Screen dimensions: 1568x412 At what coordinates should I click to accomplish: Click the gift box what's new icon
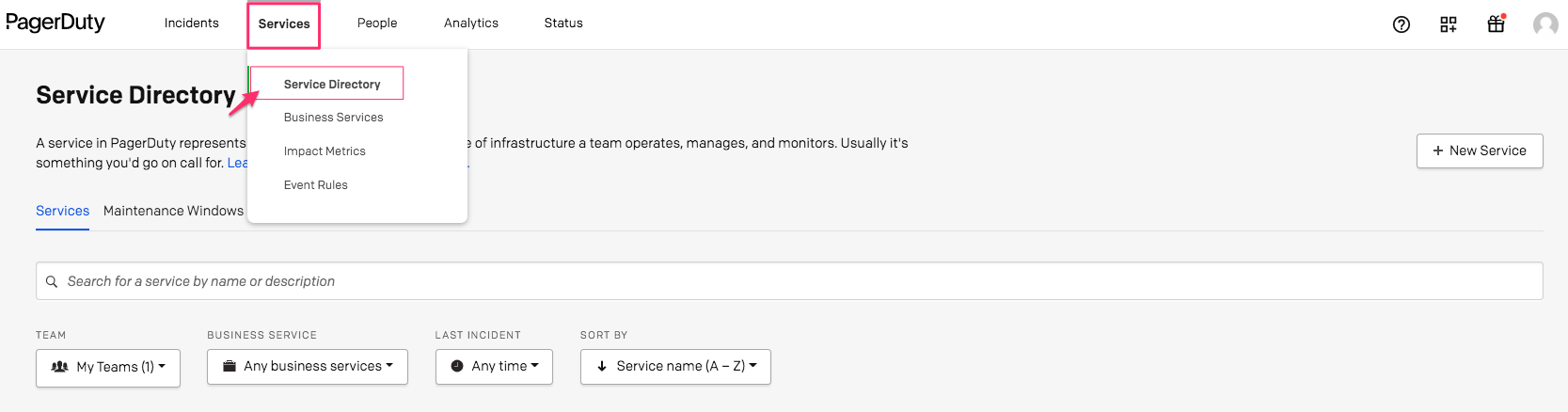point(1496,24)
